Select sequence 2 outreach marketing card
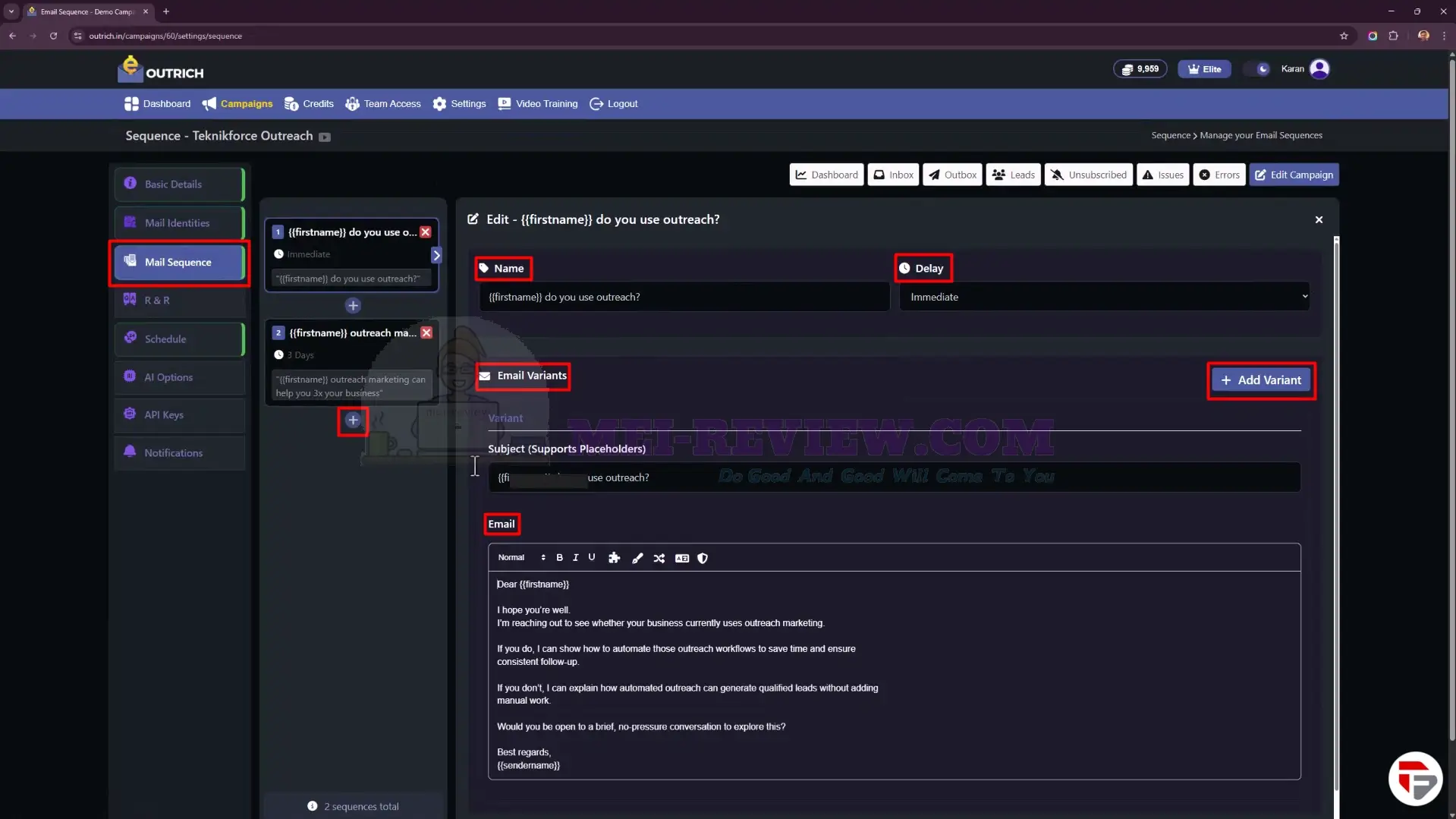Image resolution: width=1456 pixels, height=819 pixels. [x=351, y=362]
